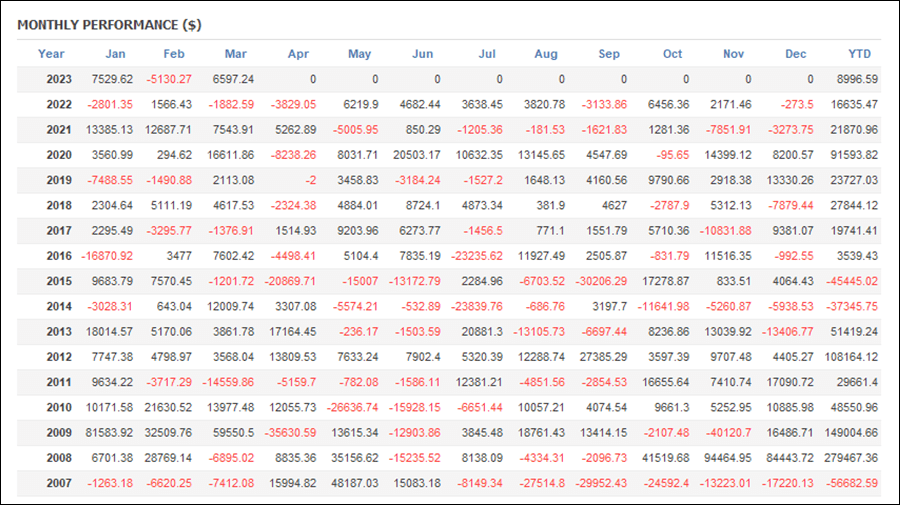Click the Mar column header

click(x=235, y=54)
